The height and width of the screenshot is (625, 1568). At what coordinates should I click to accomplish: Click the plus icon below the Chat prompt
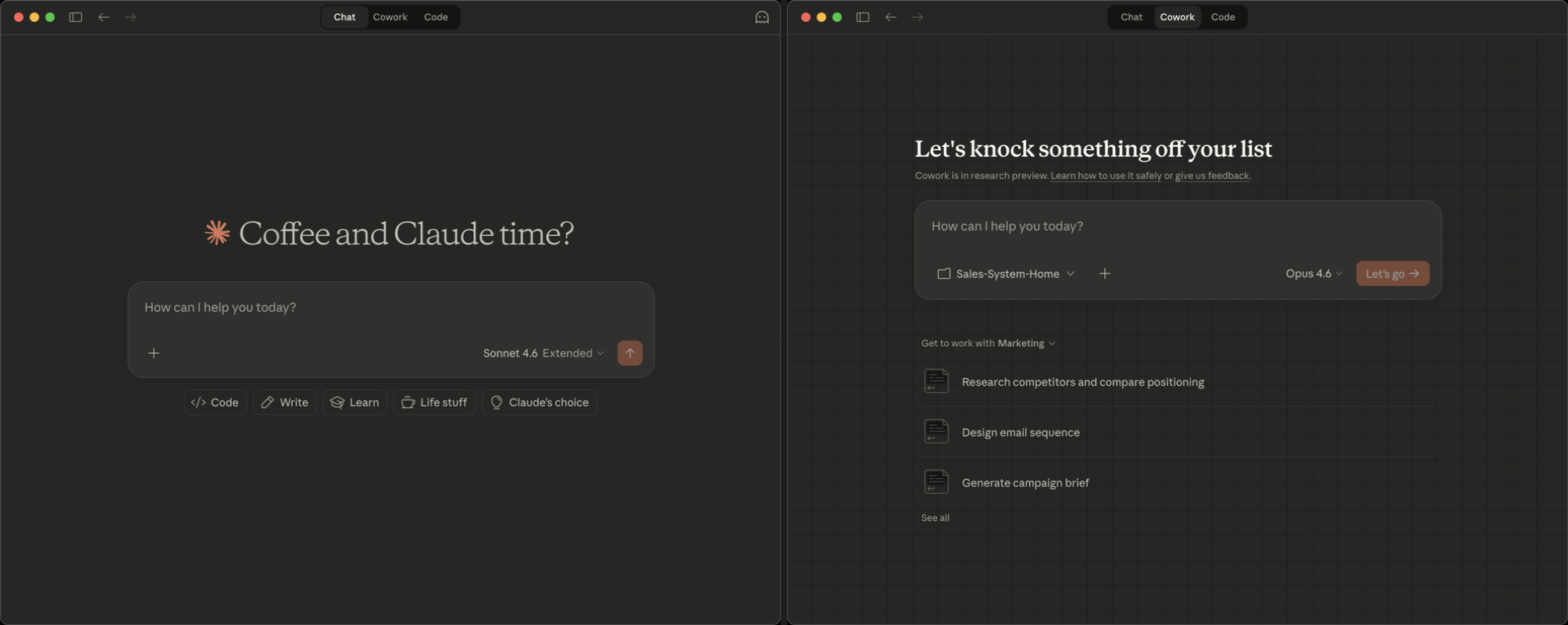[x=154, y=353]
